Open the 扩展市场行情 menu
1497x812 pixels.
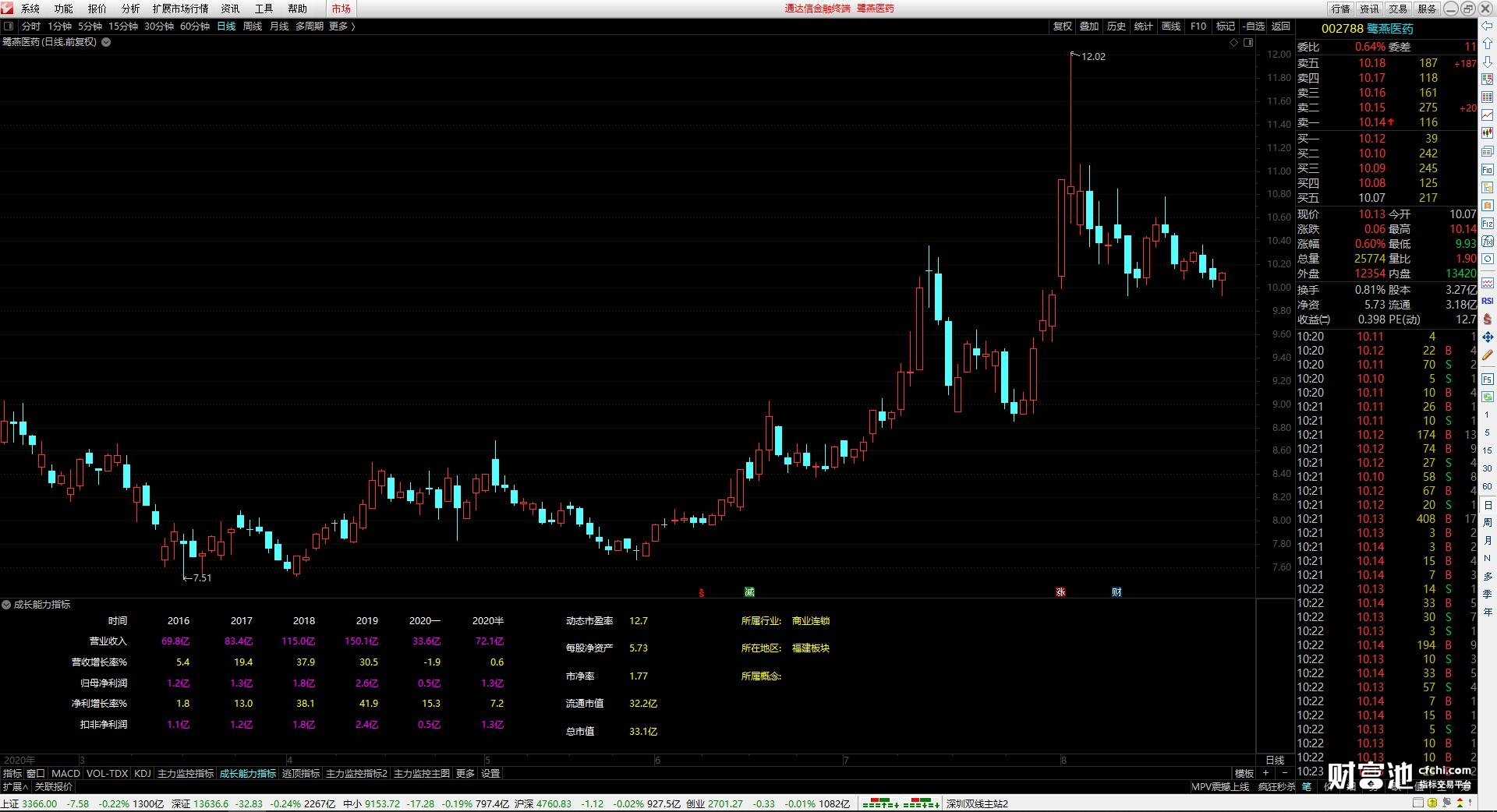(181, 9)
